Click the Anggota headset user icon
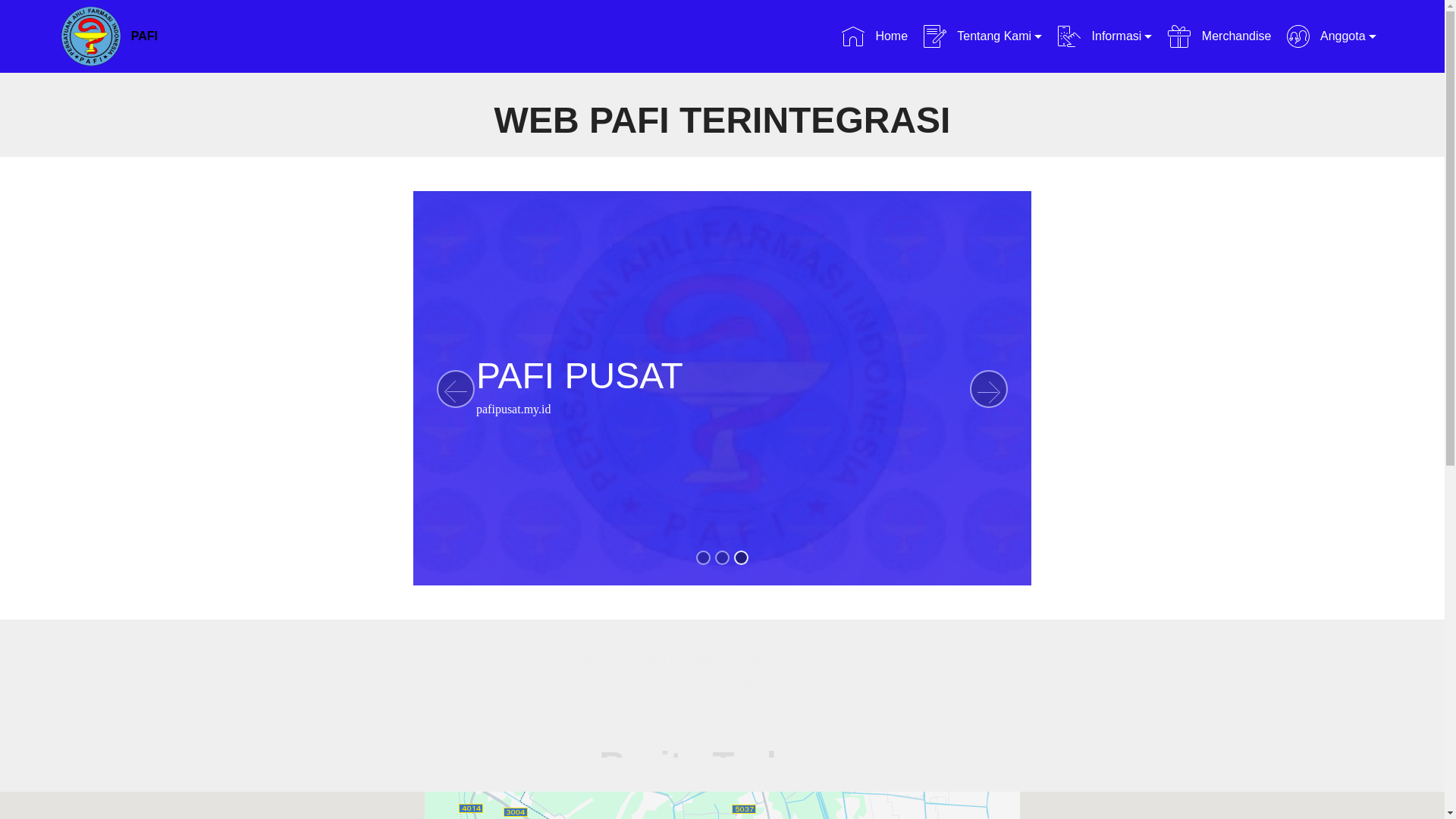Image resolution: width=1456 pixels, height=819 pixels. click(x=1298, y=36)
